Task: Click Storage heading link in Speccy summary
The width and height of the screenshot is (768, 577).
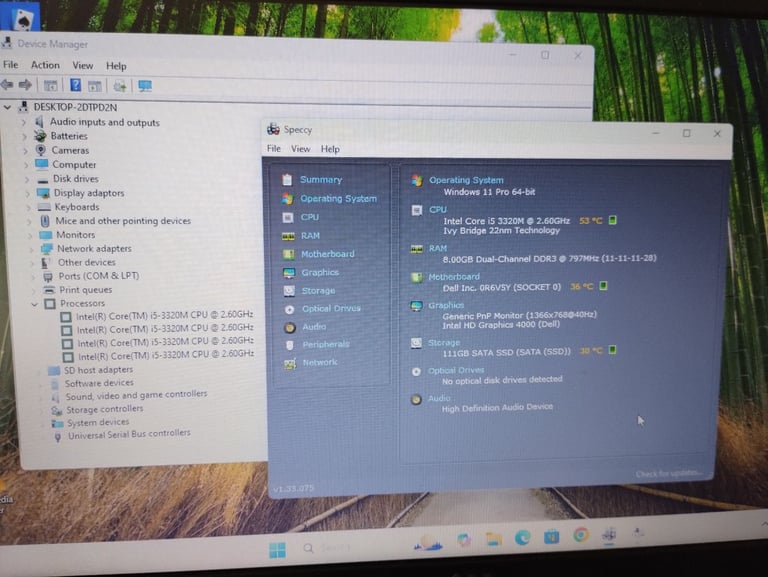Action: pyautogui.click(x=444, y=342)
